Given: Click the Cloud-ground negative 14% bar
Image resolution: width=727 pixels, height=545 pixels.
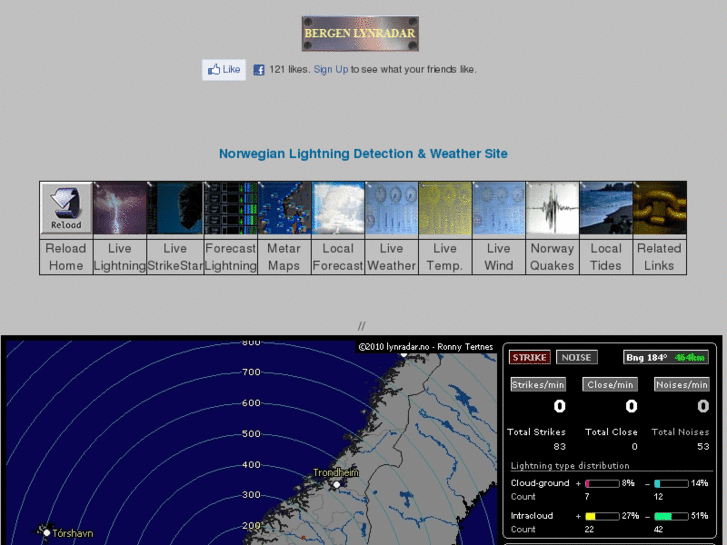Looking at the screenshot, I should point(671,484).
